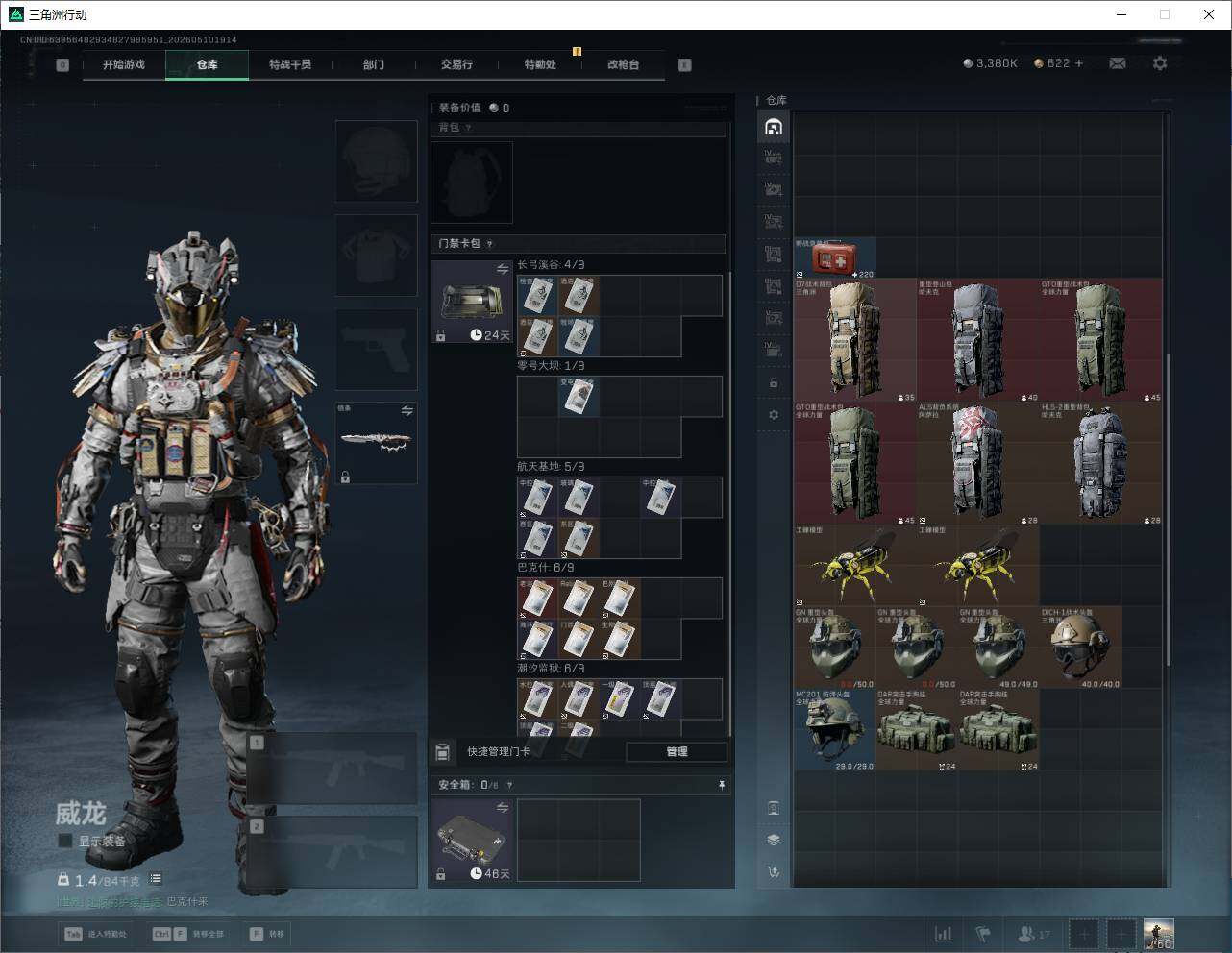1232x953 pixels.
Task: Go to the 交易行 tab
Action: [456, 64]
